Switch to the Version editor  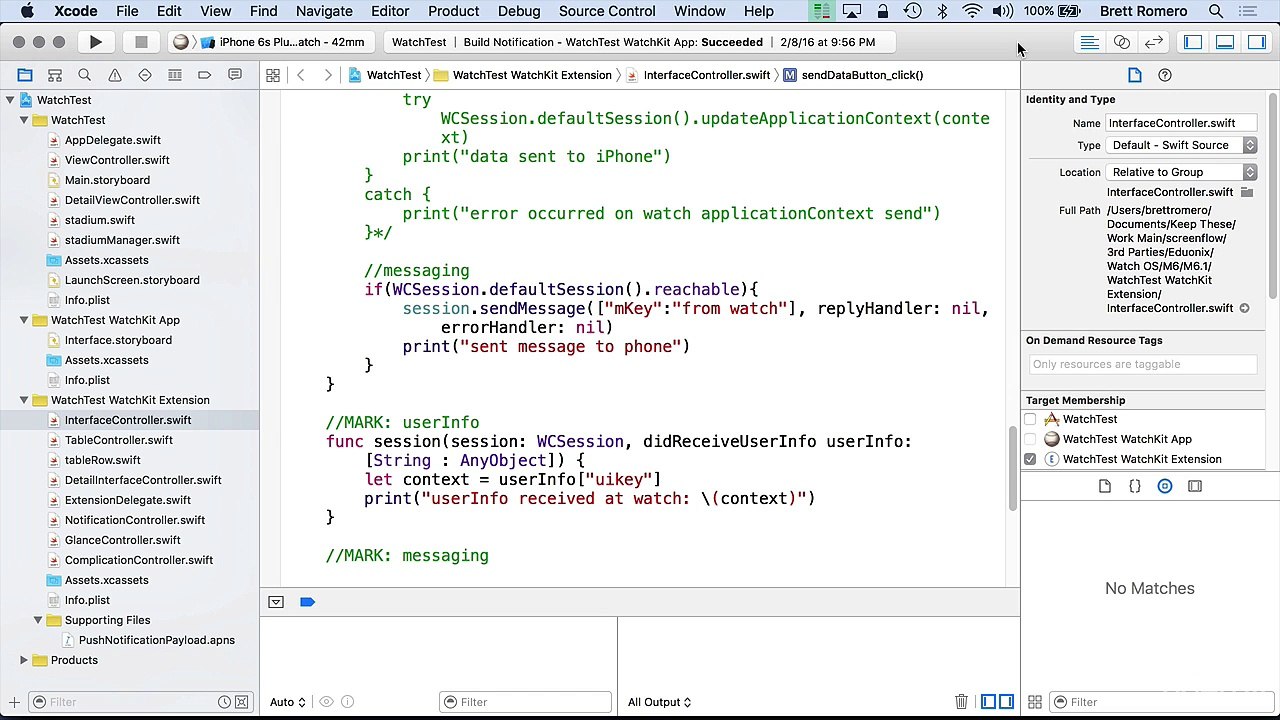tap(1154, 42)
